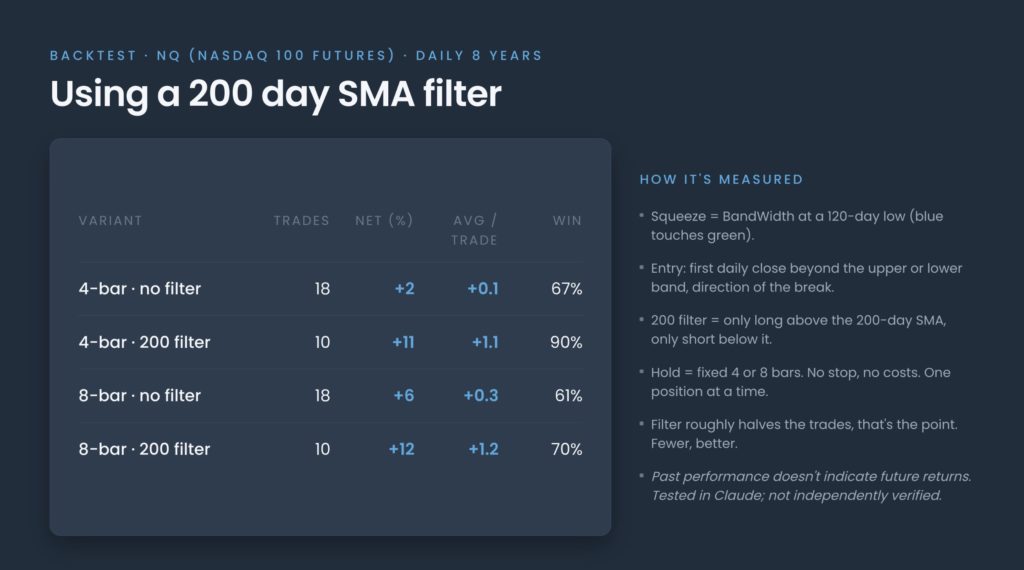Click the "4-bar · no filter" row label

(140, 289)
